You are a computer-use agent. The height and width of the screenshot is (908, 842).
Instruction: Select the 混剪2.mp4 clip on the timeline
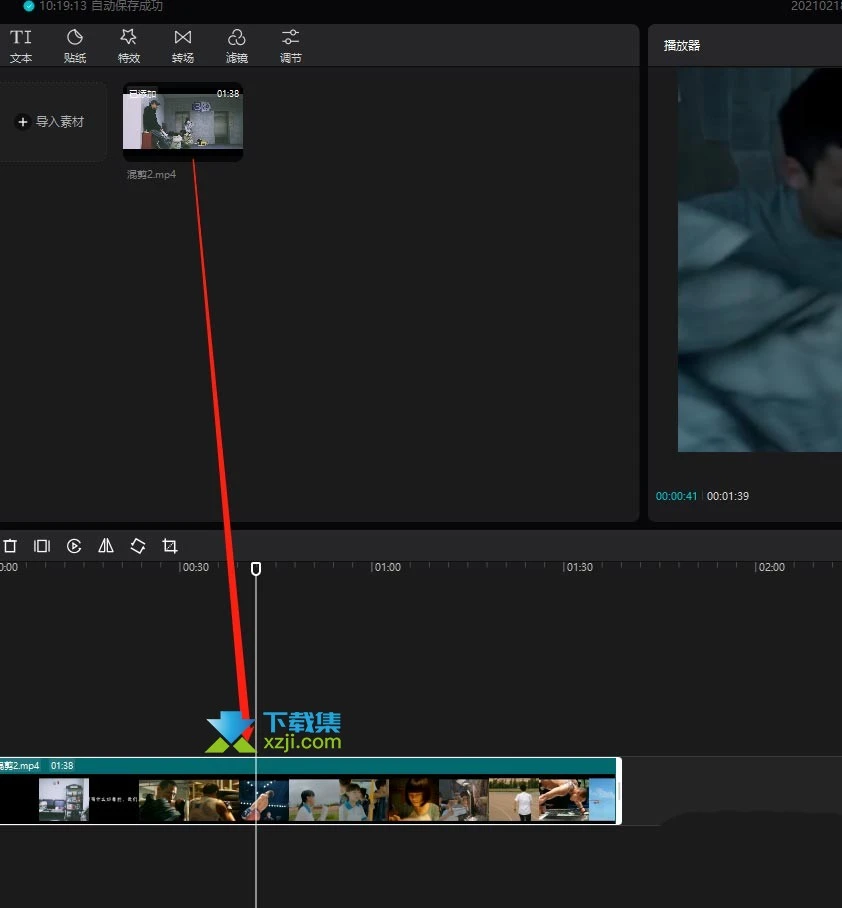click(307, 791)
